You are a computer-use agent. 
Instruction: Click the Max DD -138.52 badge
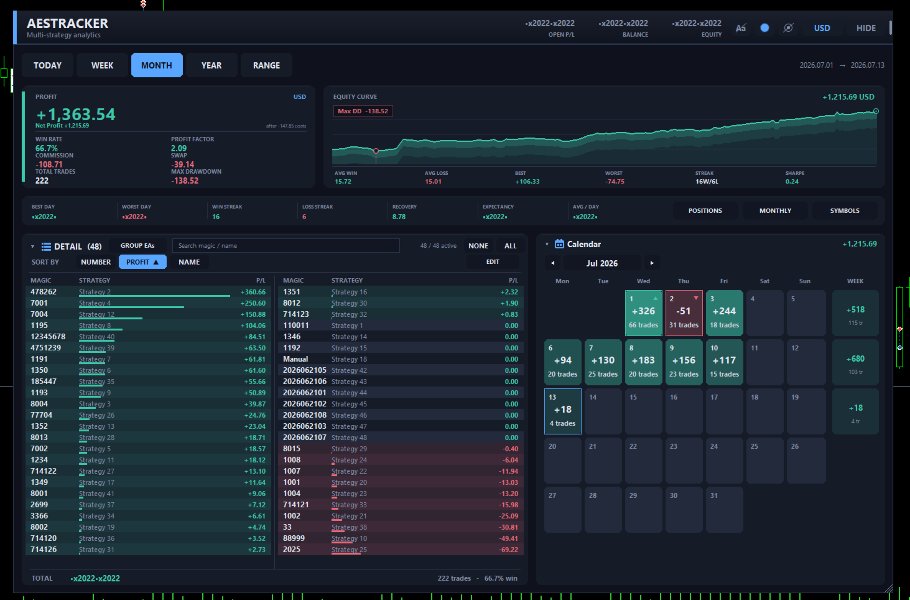coord(363,111)
